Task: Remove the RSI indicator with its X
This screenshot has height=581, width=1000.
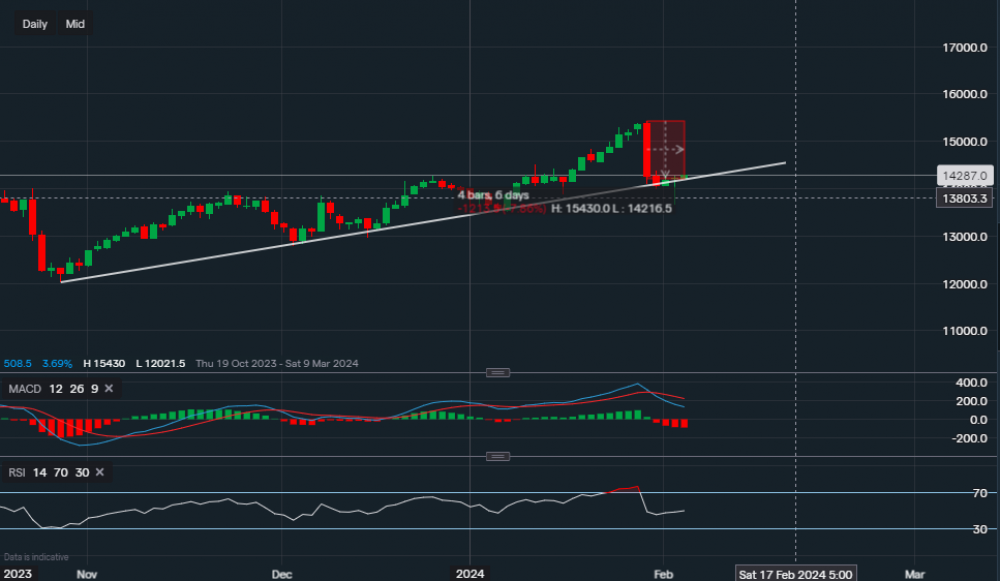Action: [99, 471]
